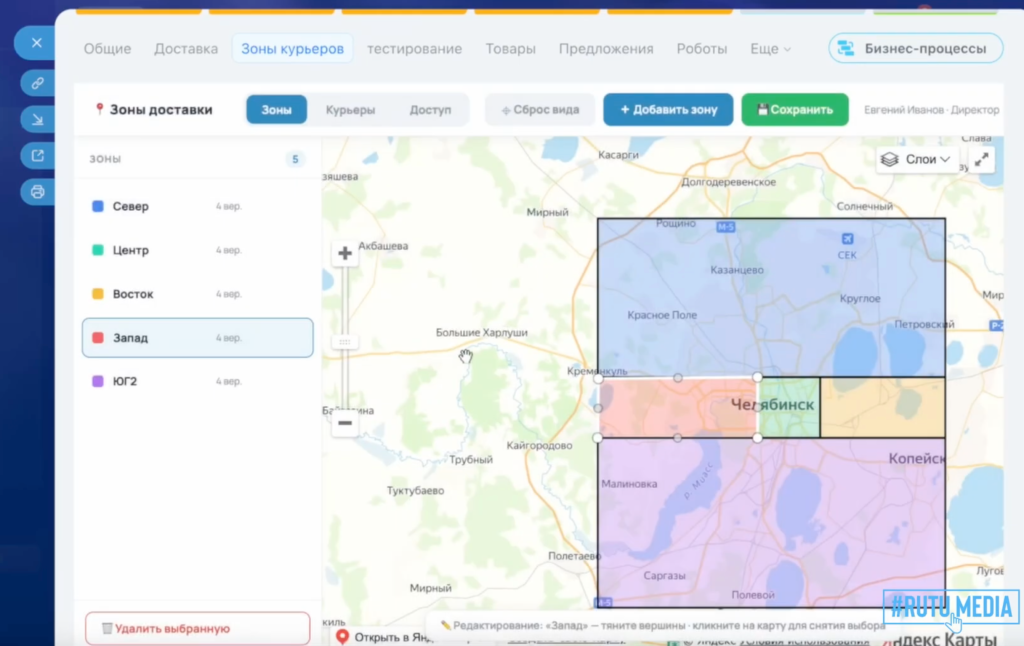The width and height of the screenshot is (1024, 646).
Task: Open the Доставка tab
Action: pyautogui.click(x=186, y=49)
